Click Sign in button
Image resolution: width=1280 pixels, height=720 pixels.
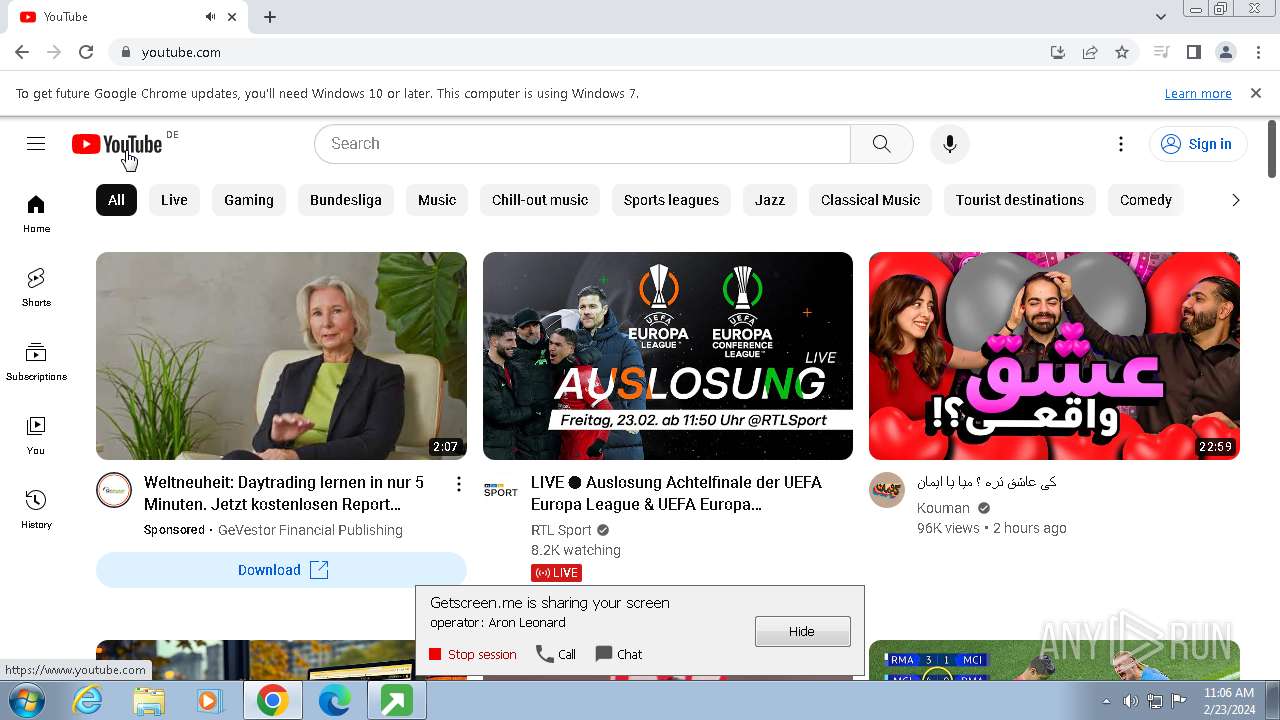tap(1197, 144)
